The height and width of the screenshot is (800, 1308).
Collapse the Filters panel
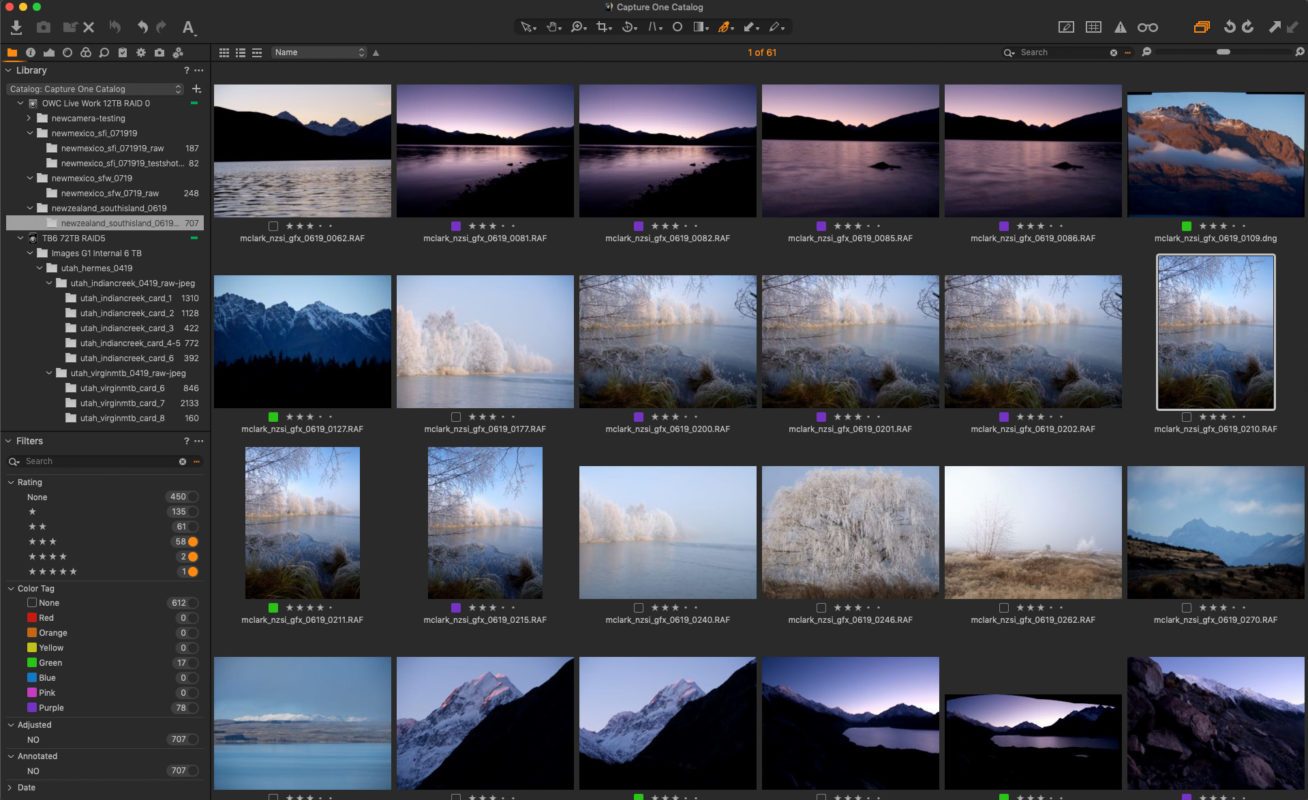[8, 440]
